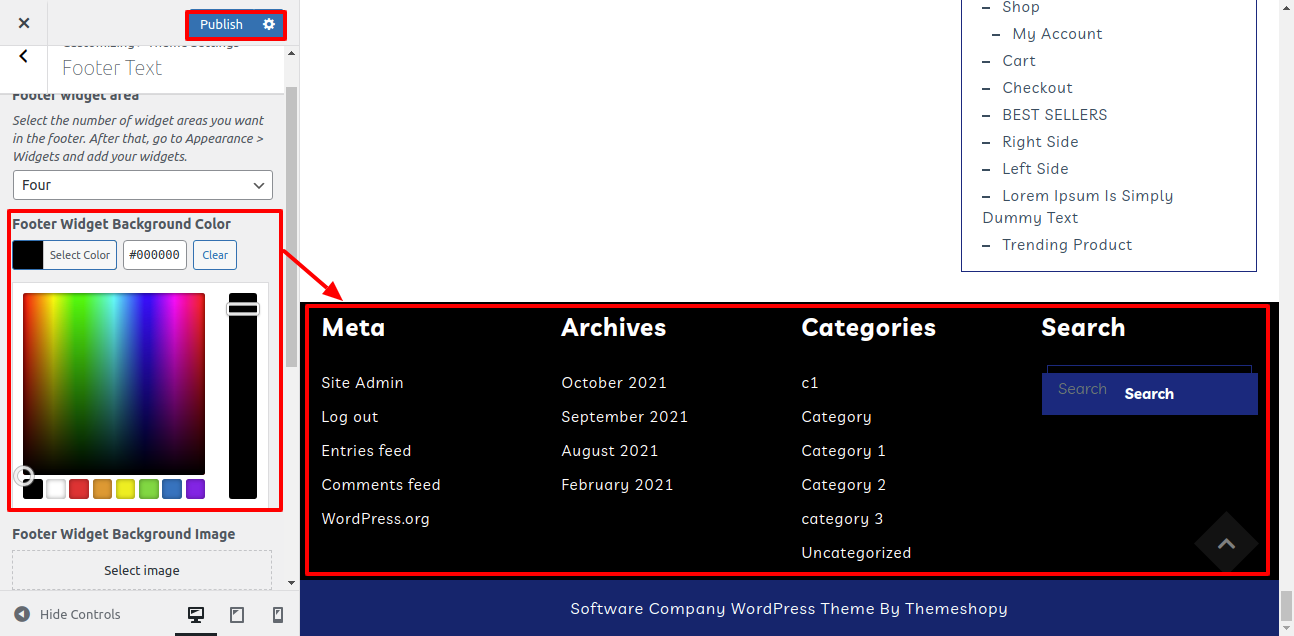Switch to tablet preview icon
Image resolution: width=1294 pixels, height=636 pixels.
pos(237,615)
